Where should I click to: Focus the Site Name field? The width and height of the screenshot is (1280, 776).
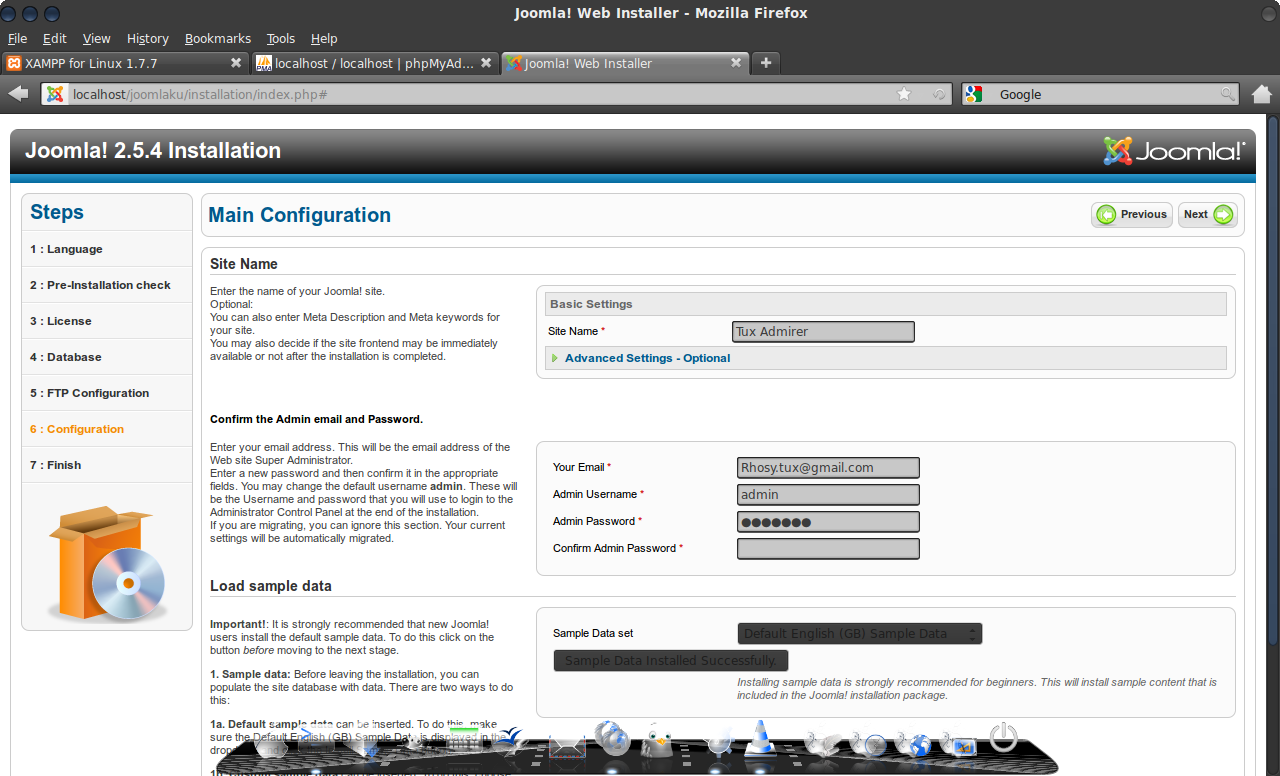click(x=824, y=331)
